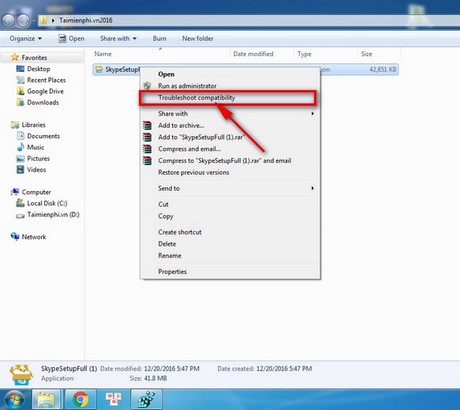Choose Copy in context menu
The width and height of the screenshot is (460, 410).
pos(166,216)
